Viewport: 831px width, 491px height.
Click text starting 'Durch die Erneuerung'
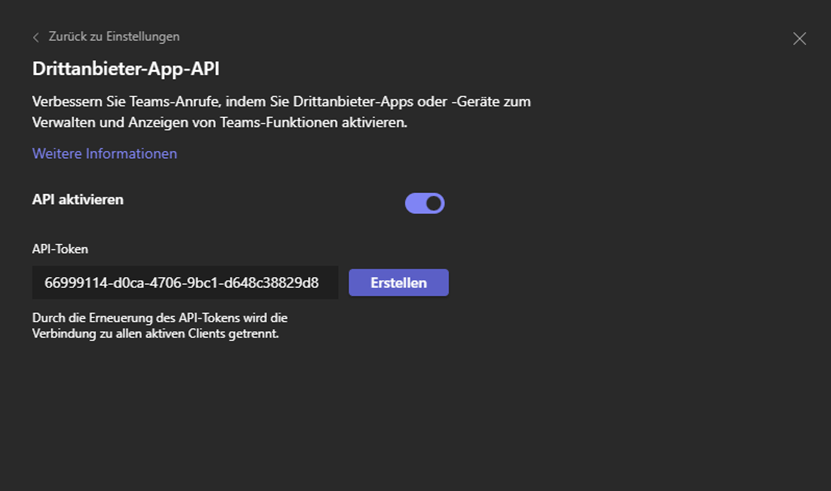[160, 326]
